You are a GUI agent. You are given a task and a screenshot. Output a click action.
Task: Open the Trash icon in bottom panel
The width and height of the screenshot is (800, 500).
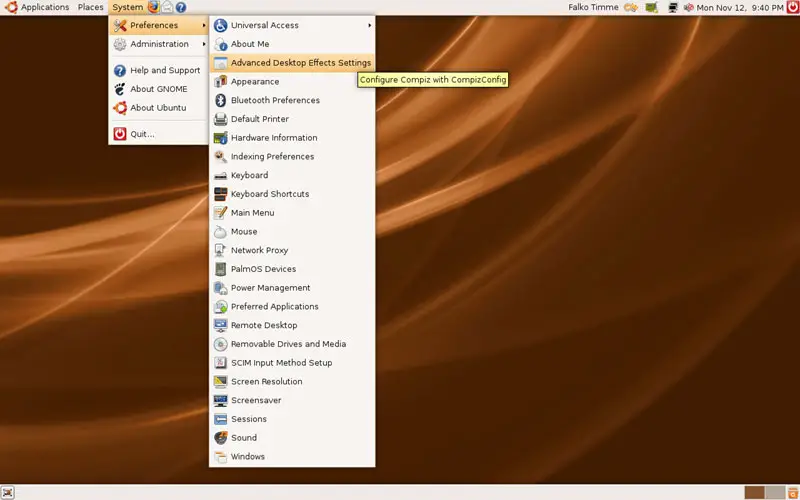coord(793,492)
